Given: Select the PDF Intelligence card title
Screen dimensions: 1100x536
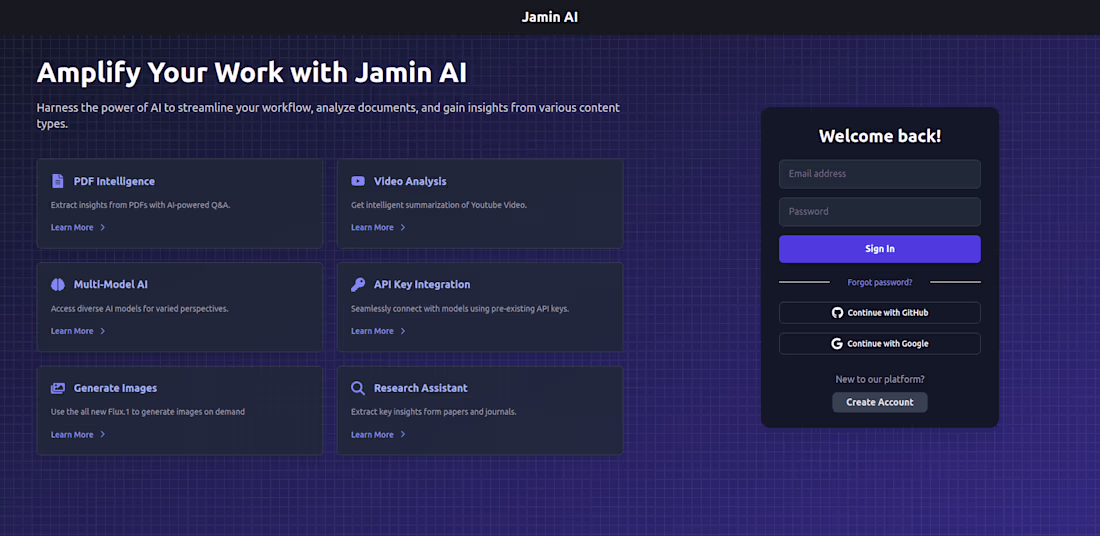Looking at the screenshot, I should [114, 181].
